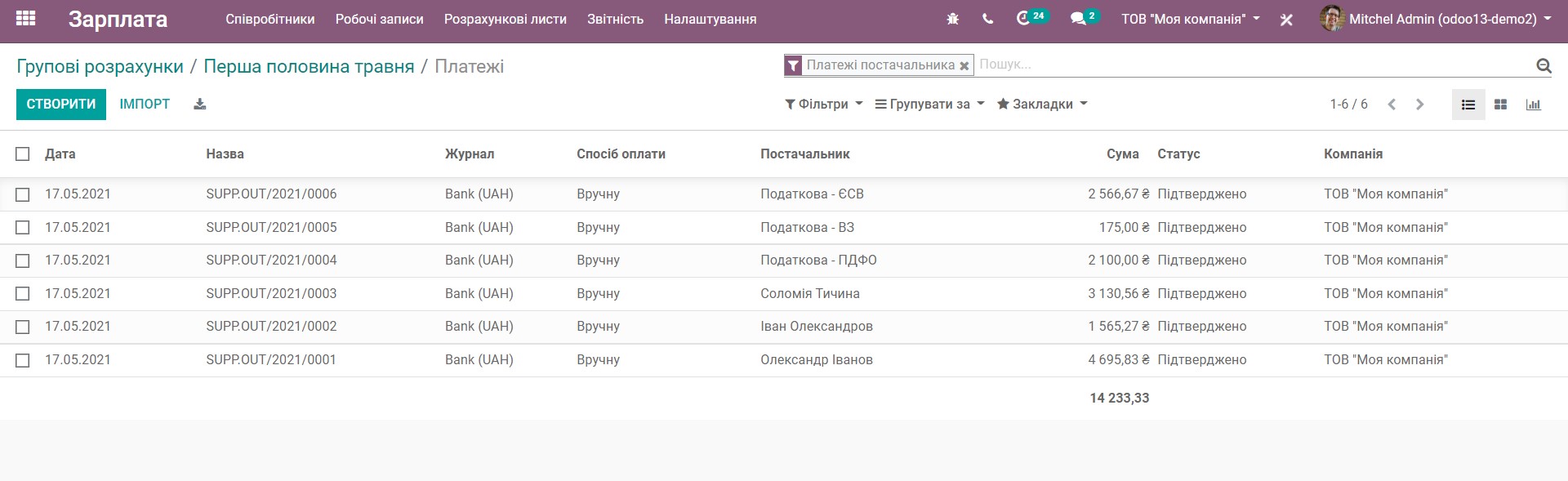
Task: Open the phone call icon
Action: [987, 19]
